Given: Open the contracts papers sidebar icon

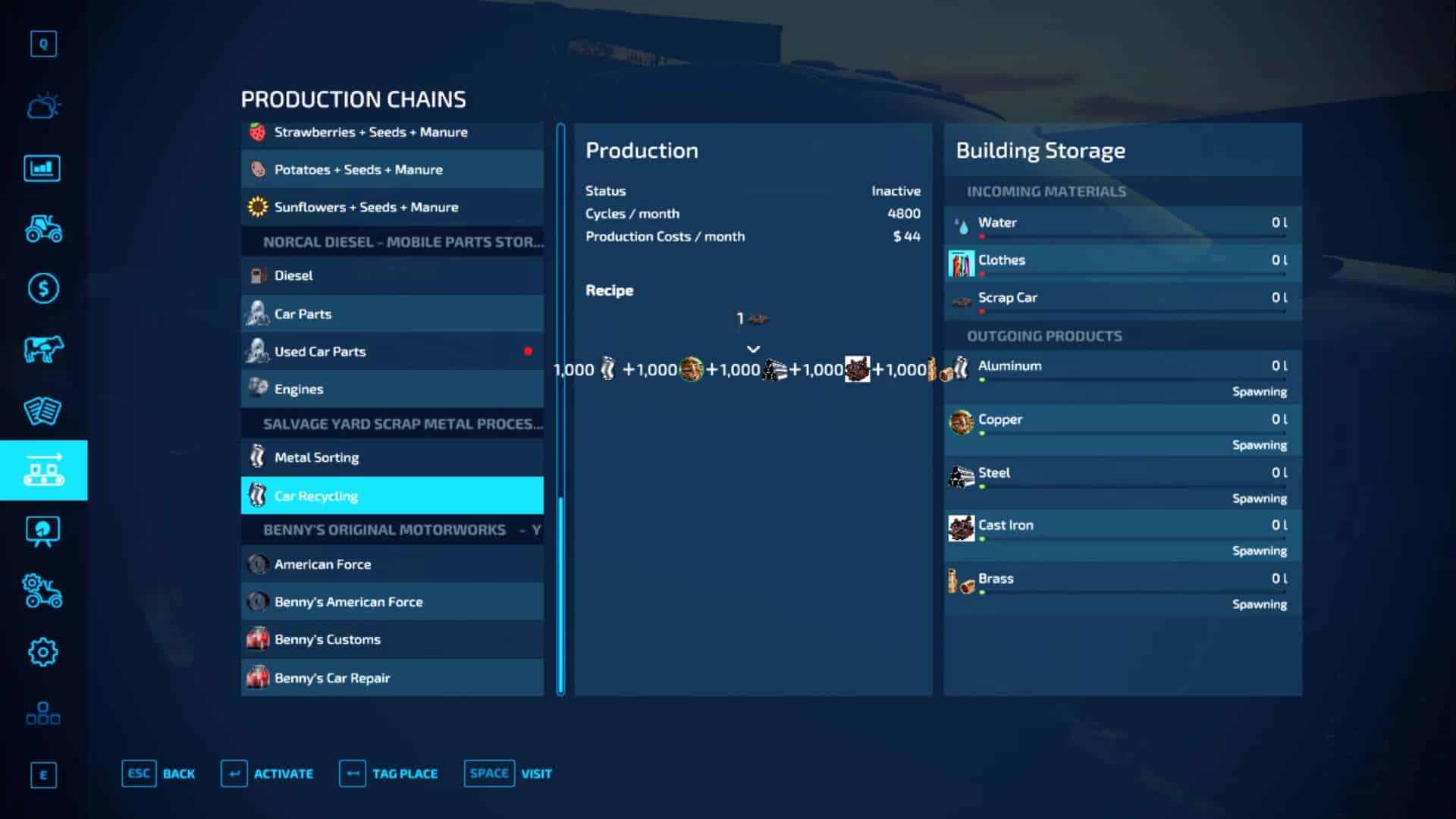Looking at the screenshot, I should [x=43, y=410].
